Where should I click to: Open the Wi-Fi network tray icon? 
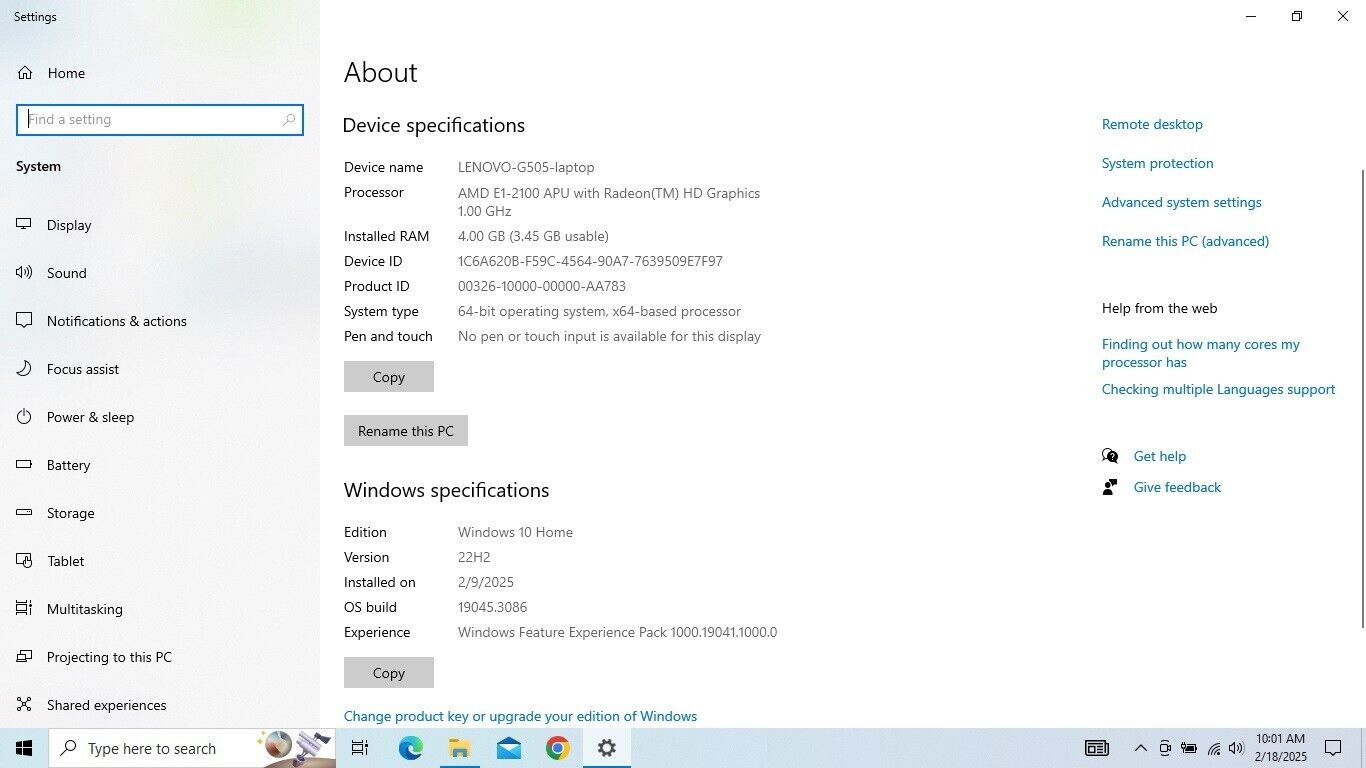[x=1214, y=748]
